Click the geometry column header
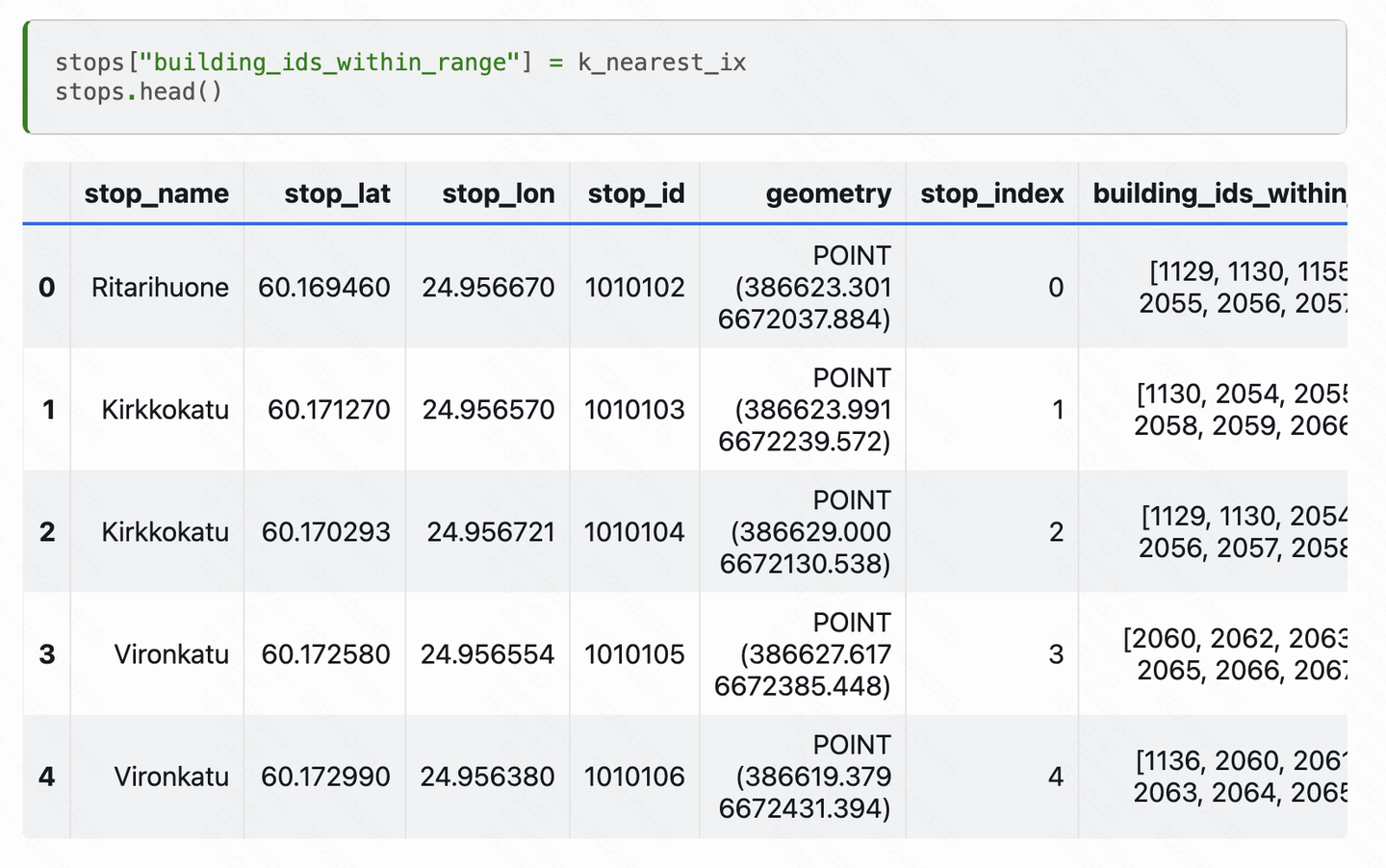Screen dimensions: 1386x868 coord(828,193)
